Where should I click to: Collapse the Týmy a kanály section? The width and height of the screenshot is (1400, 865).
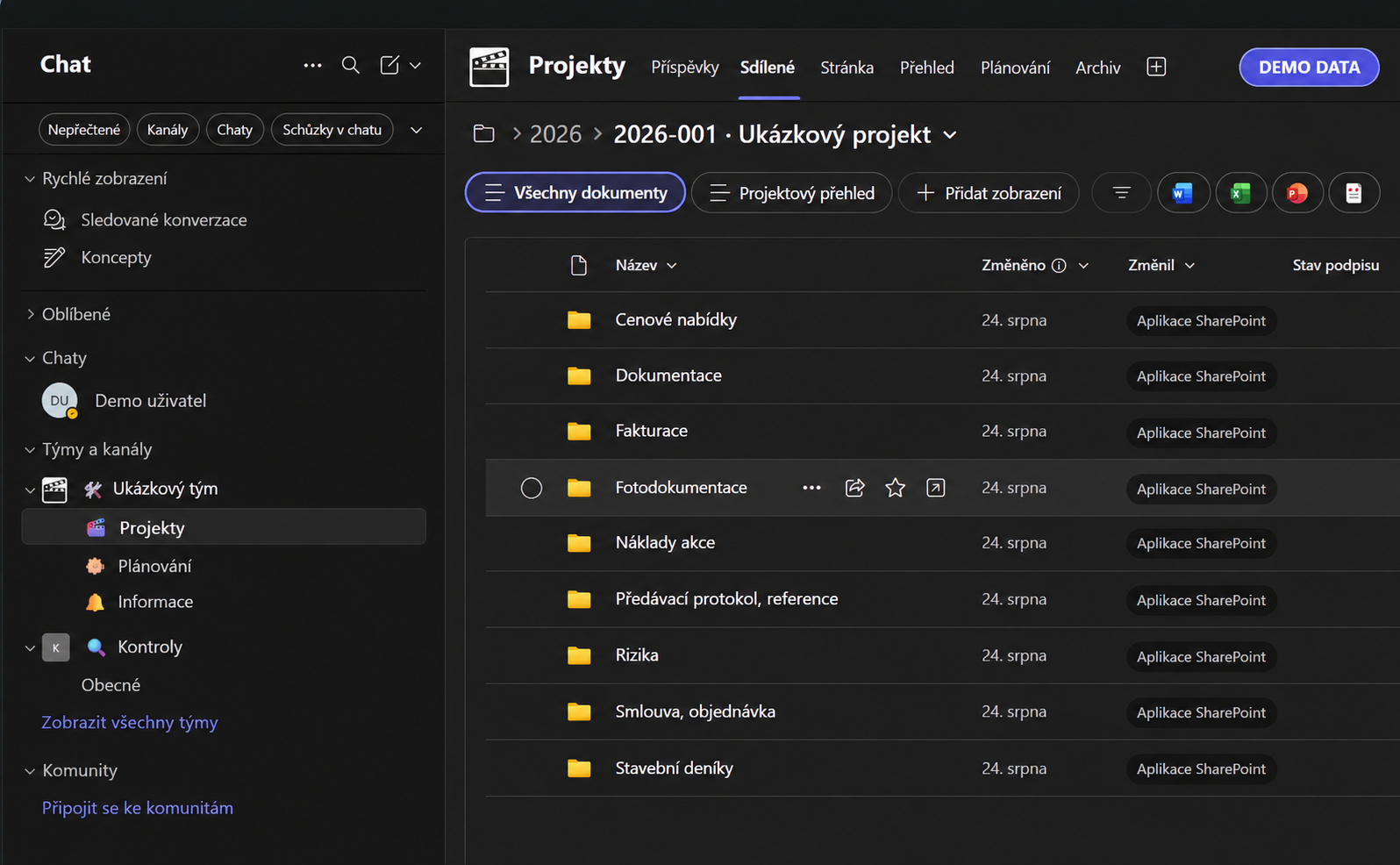click(x=30, y=450)
